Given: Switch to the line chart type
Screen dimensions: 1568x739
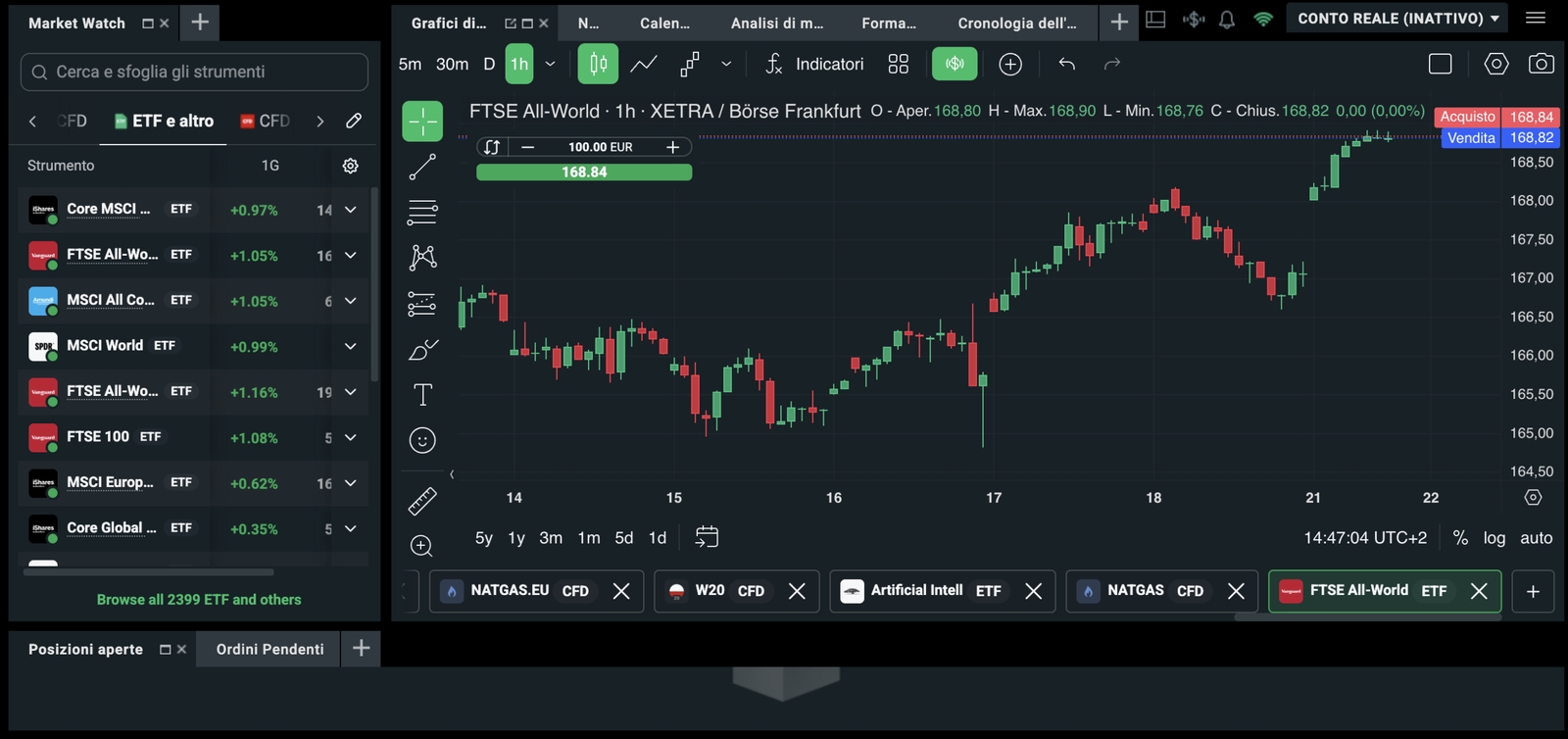Looking at the screenshot, I should click(x=644, y=64).
